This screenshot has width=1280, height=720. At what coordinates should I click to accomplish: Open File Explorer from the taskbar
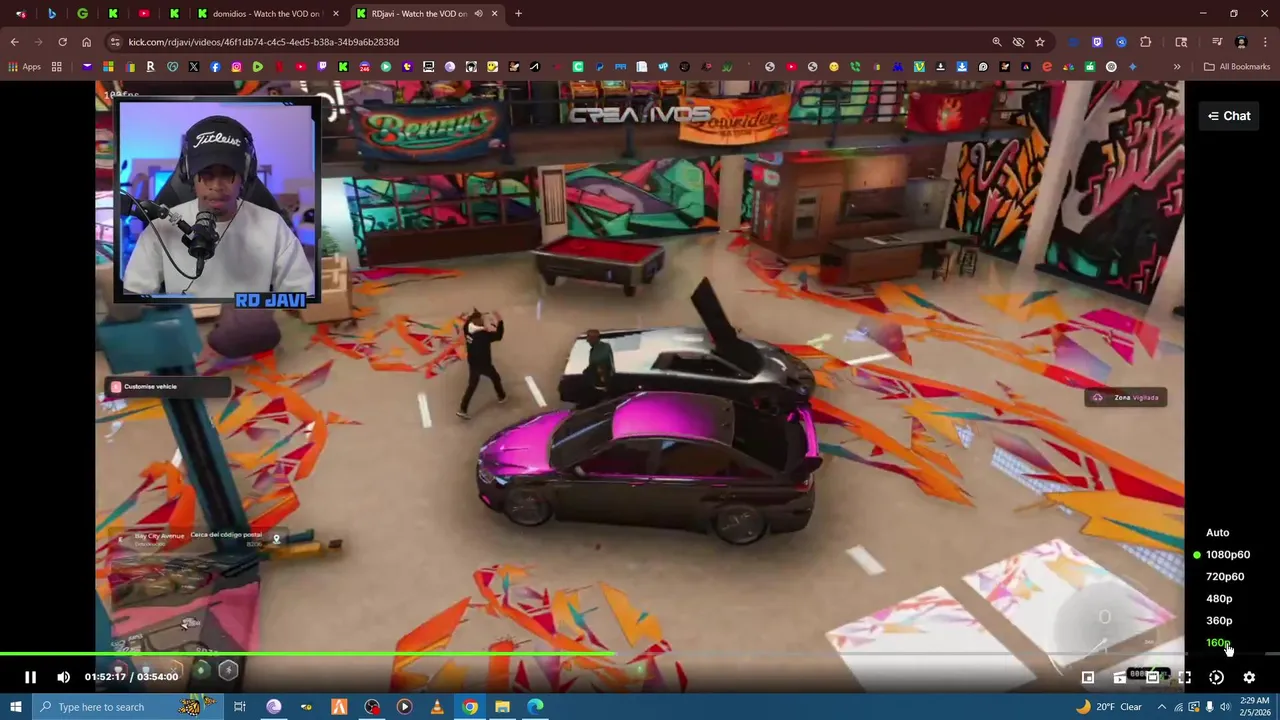pos(503,707)
